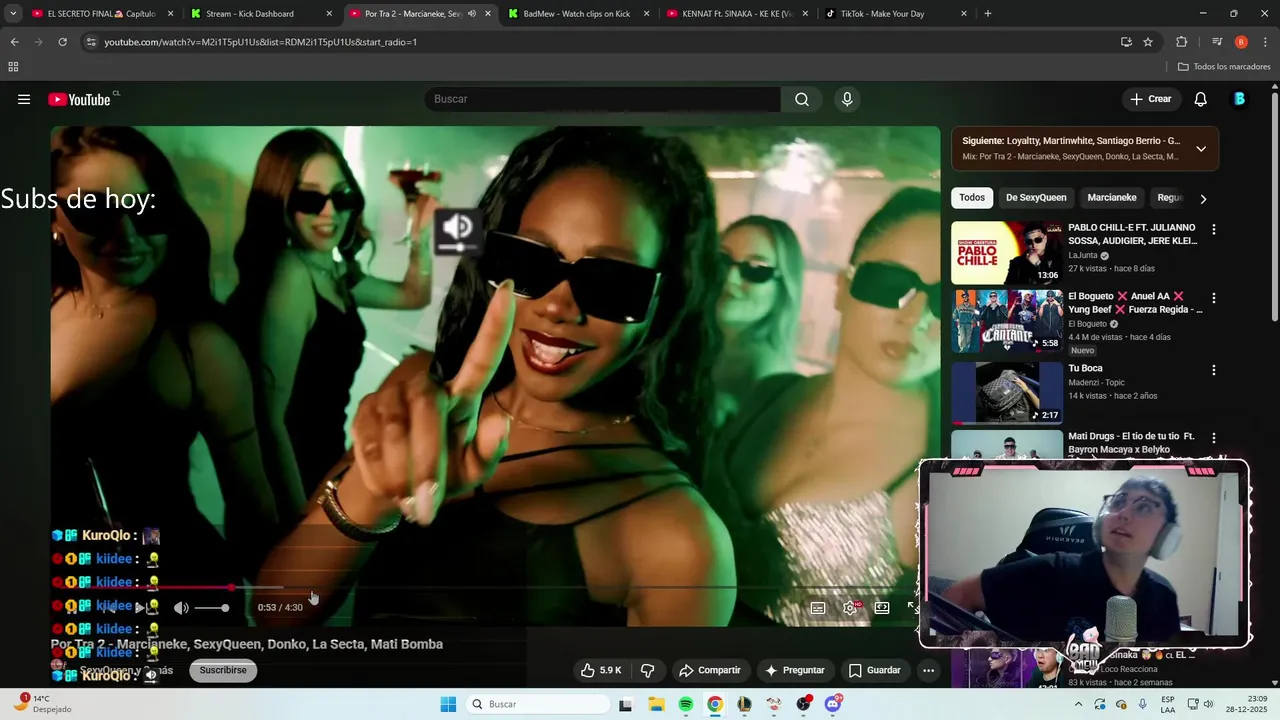Click the Compartir share button

(709, 670)
